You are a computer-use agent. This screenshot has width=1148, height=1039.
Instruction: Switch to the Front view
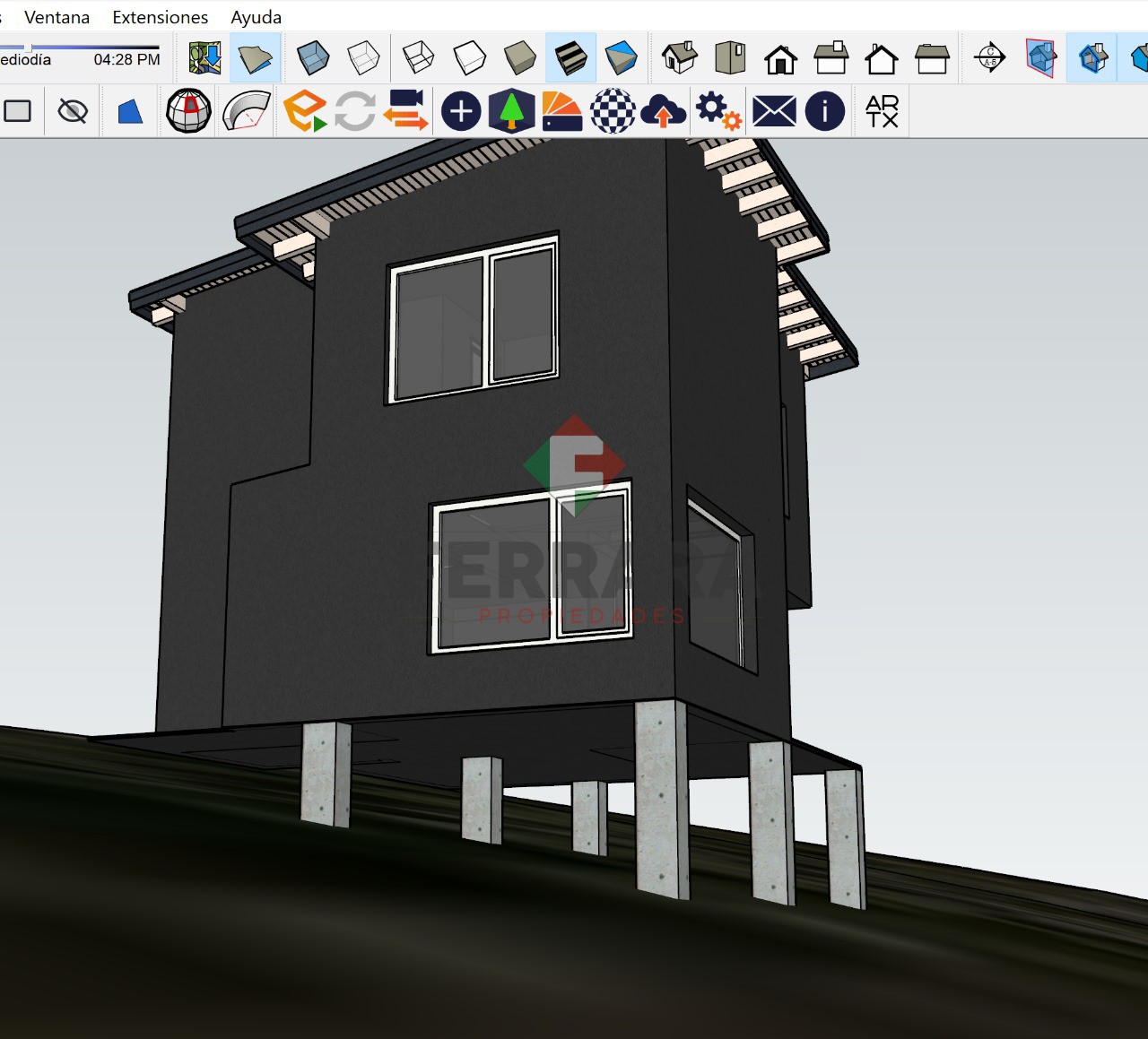click(x=780, y=58)
